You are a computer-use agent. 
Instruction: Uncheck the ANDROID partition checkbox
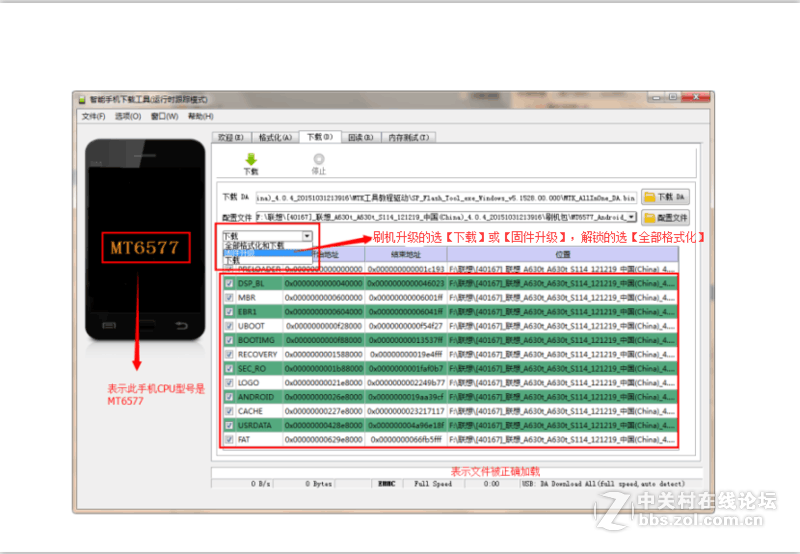point(229,397)
